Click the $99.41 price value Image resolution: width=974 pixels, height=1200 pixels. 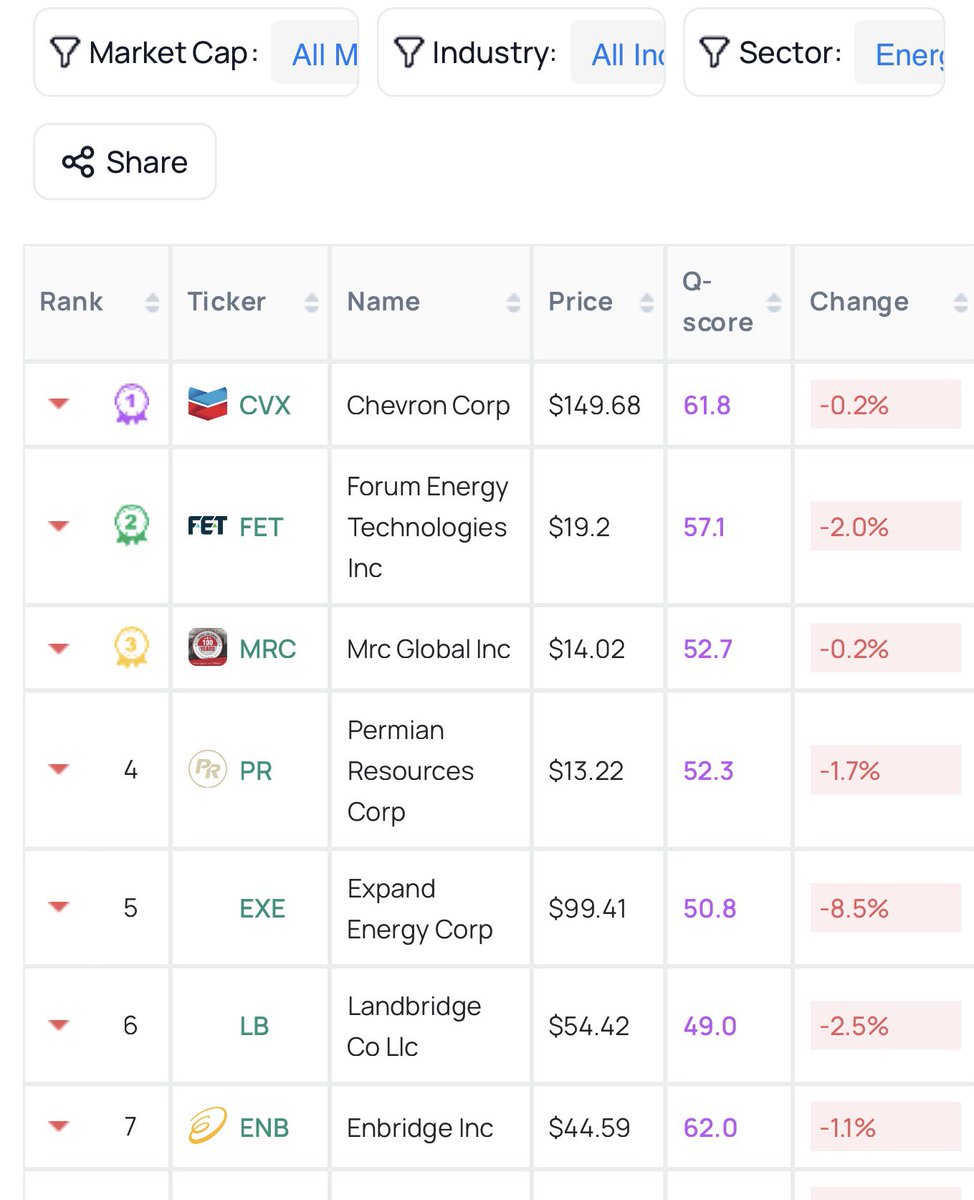tap(588, 909)
